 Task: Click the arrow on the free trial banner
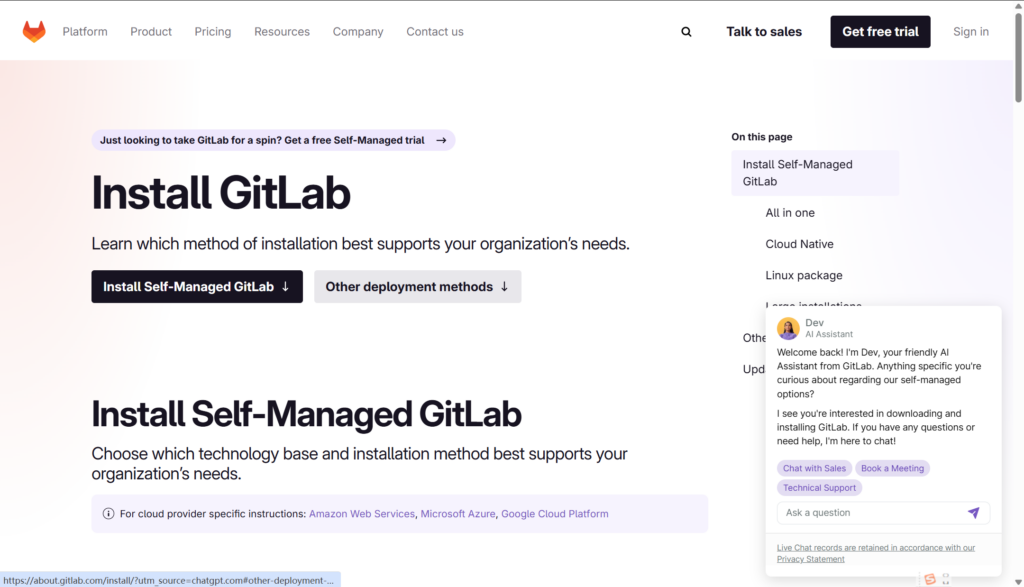tap(441, 141)
